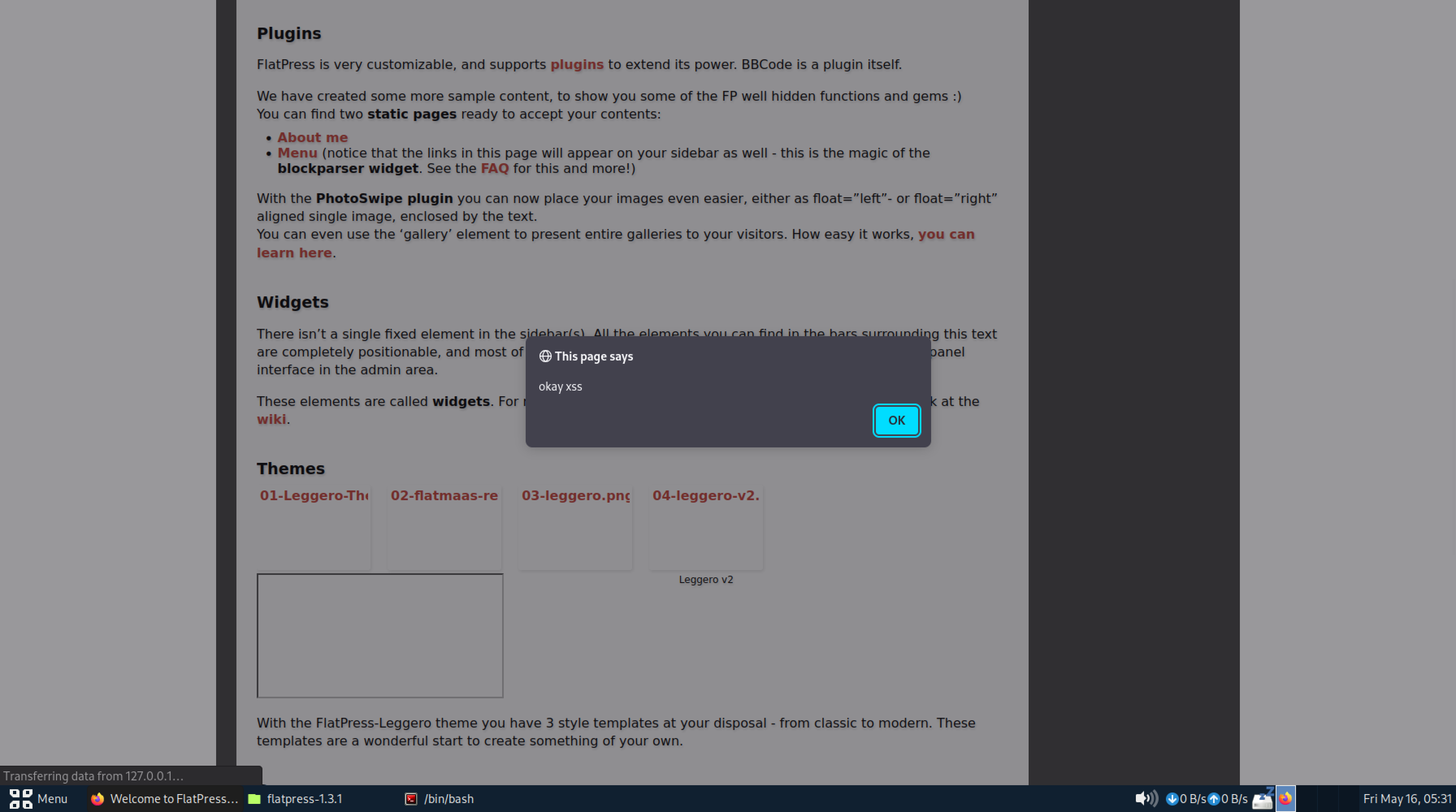Click the bold 'blockparser widget' text

coord(348,168)
